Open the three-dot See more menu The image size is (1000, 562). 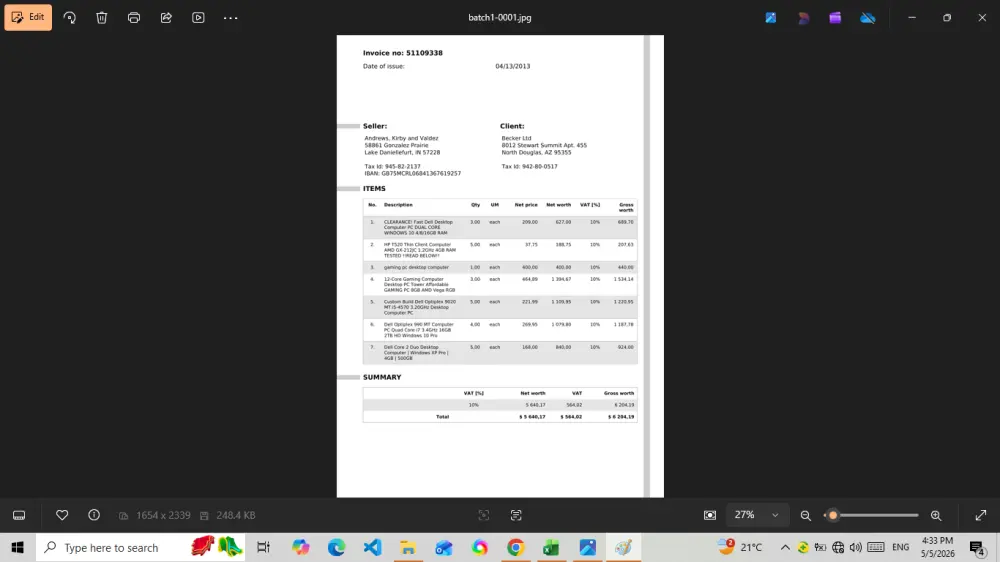point(230,18)
